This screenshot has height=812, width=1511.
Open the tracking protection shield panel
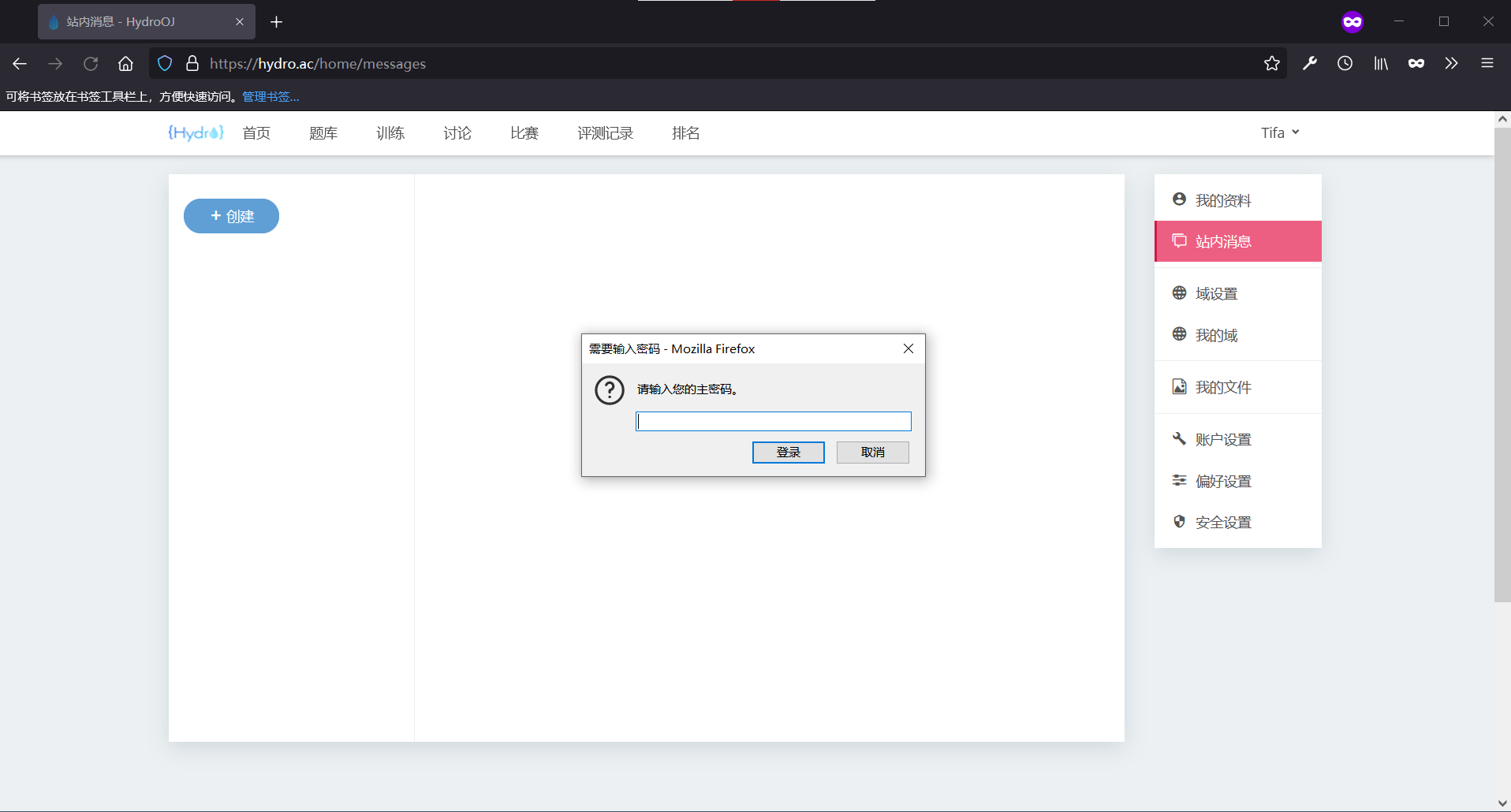(x=164, y=64)
